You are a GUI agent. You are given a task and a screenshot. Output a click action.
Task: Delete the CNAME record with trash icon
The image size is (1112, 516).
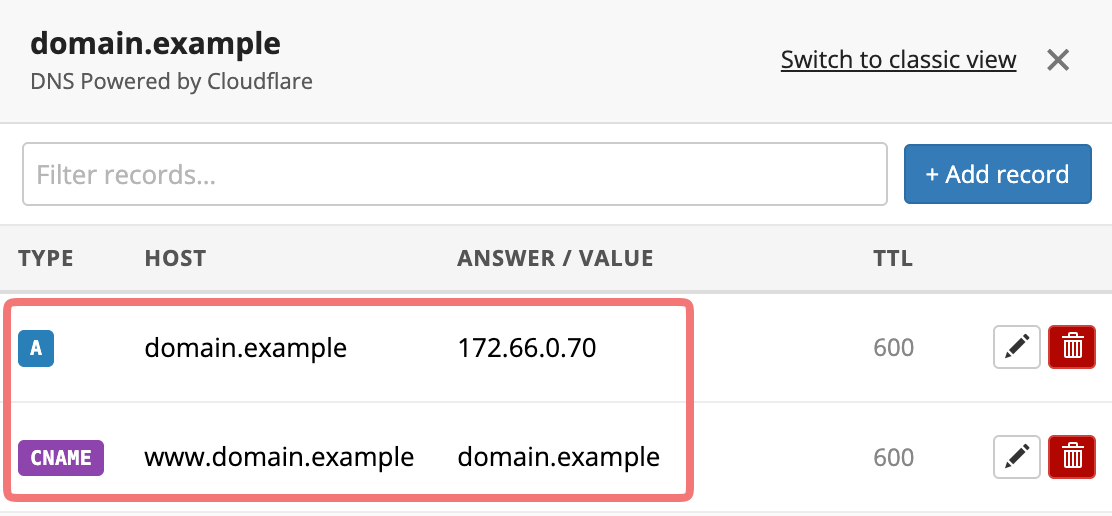click(x=1072, y=457)
